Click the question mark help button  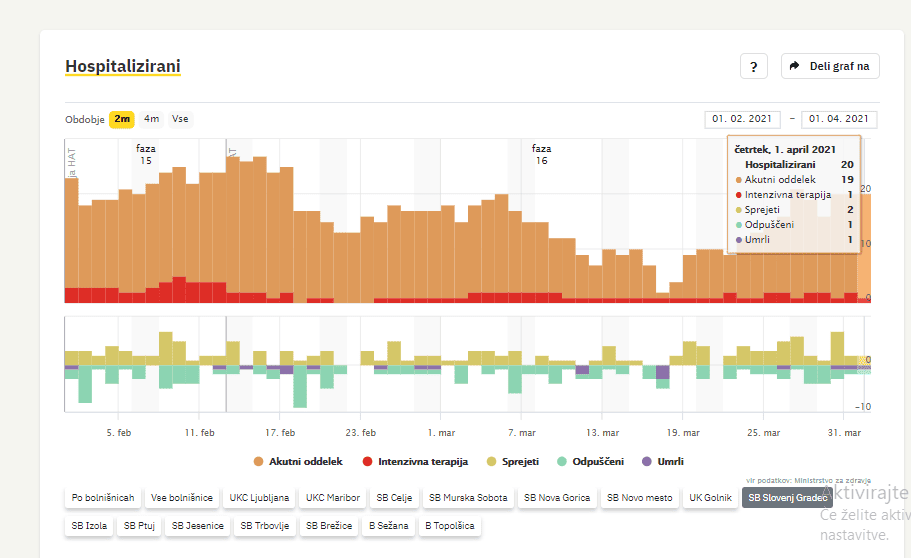click(754, 66)
